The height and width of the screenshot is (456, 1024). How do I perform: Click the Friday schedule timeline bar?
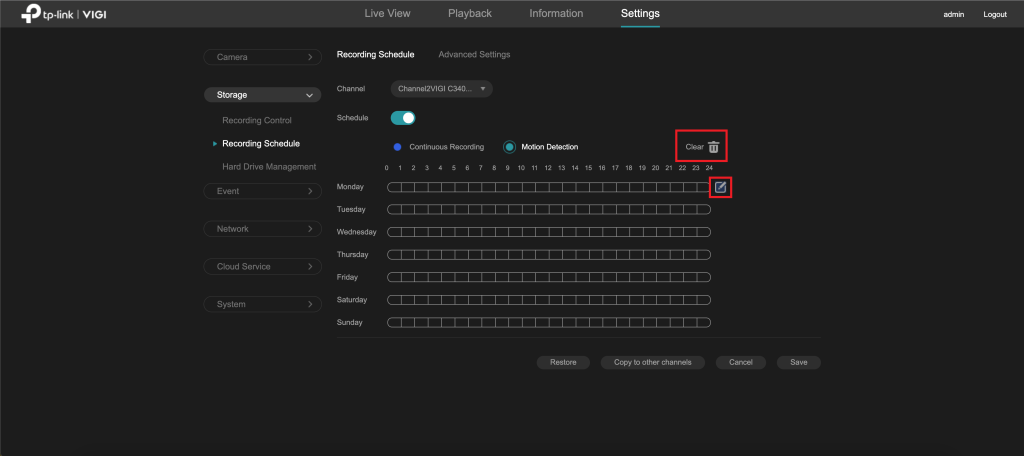click(549, 277)
